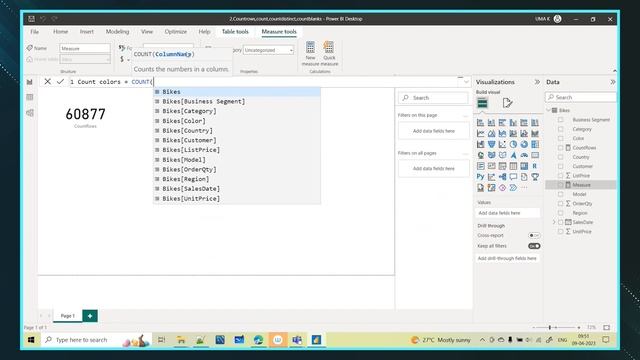Toggle the Keep all filters switch
This screenshot has width=640, height=360.
534,246
